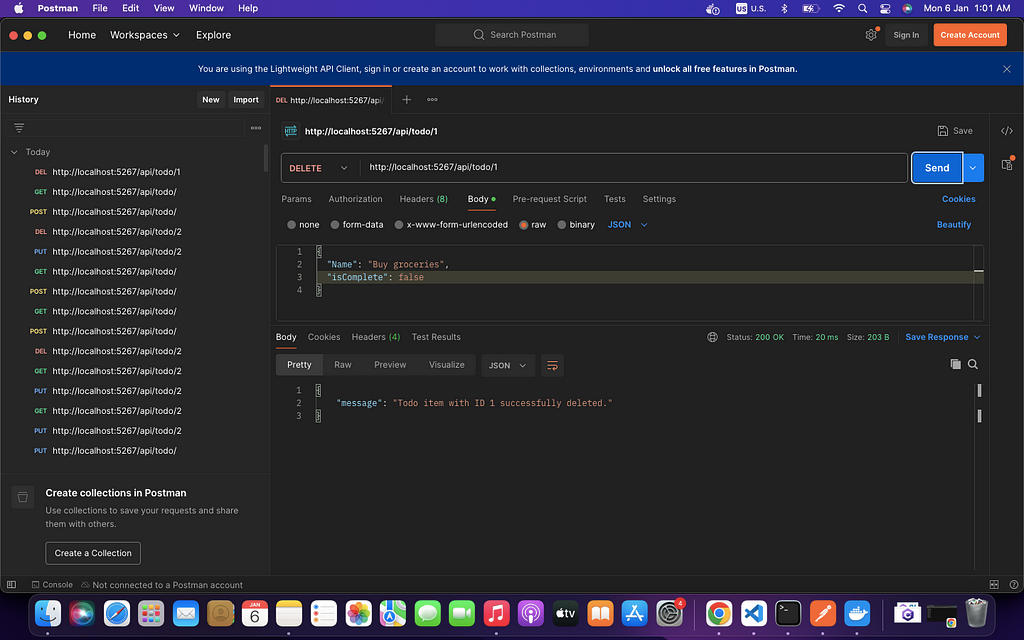The width and height of the screenshot is (1024, 640).
Task: Click the Beautify link
Action: tap(953, 225)
